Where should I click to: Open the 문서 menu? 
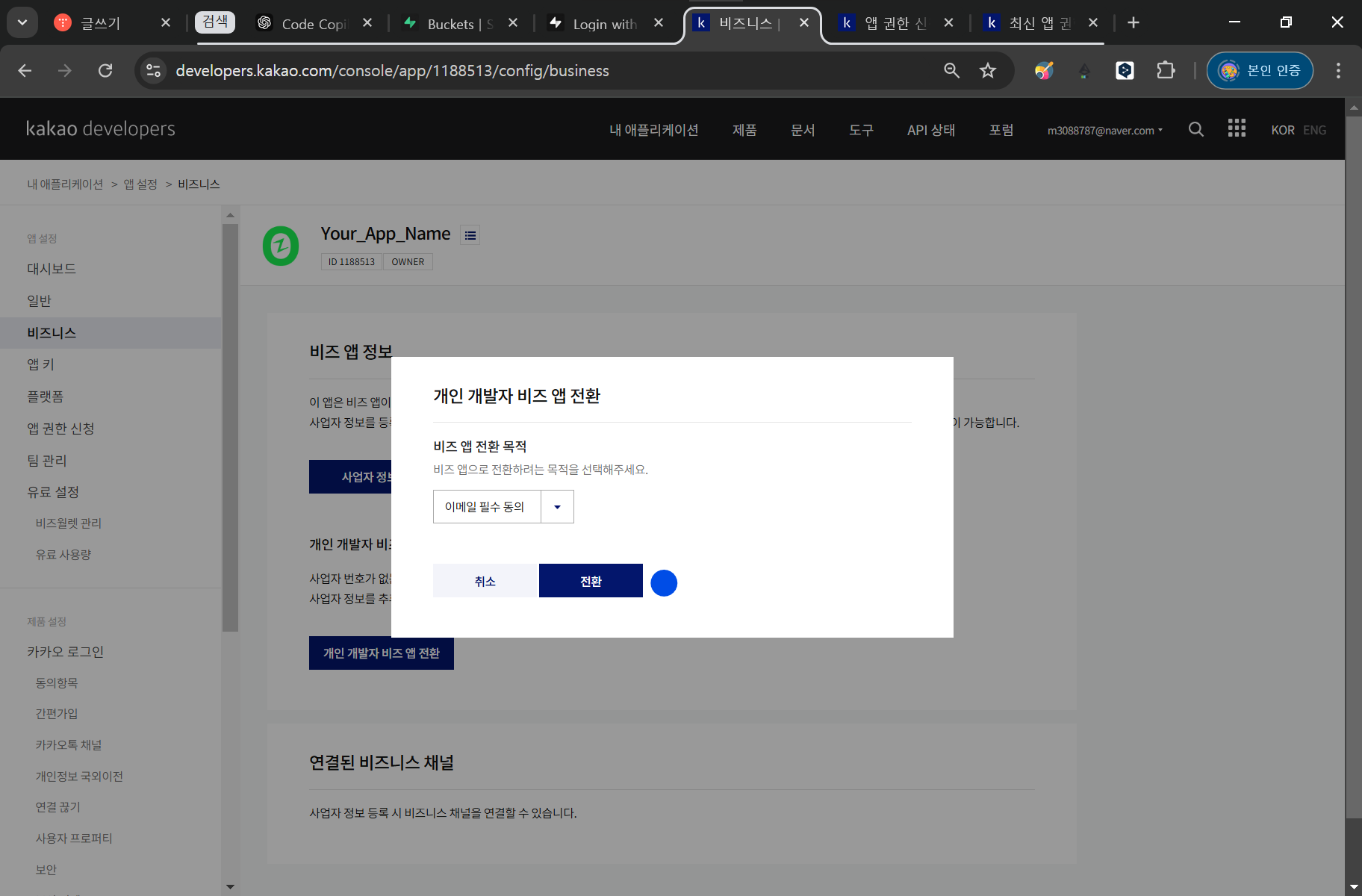803,130
